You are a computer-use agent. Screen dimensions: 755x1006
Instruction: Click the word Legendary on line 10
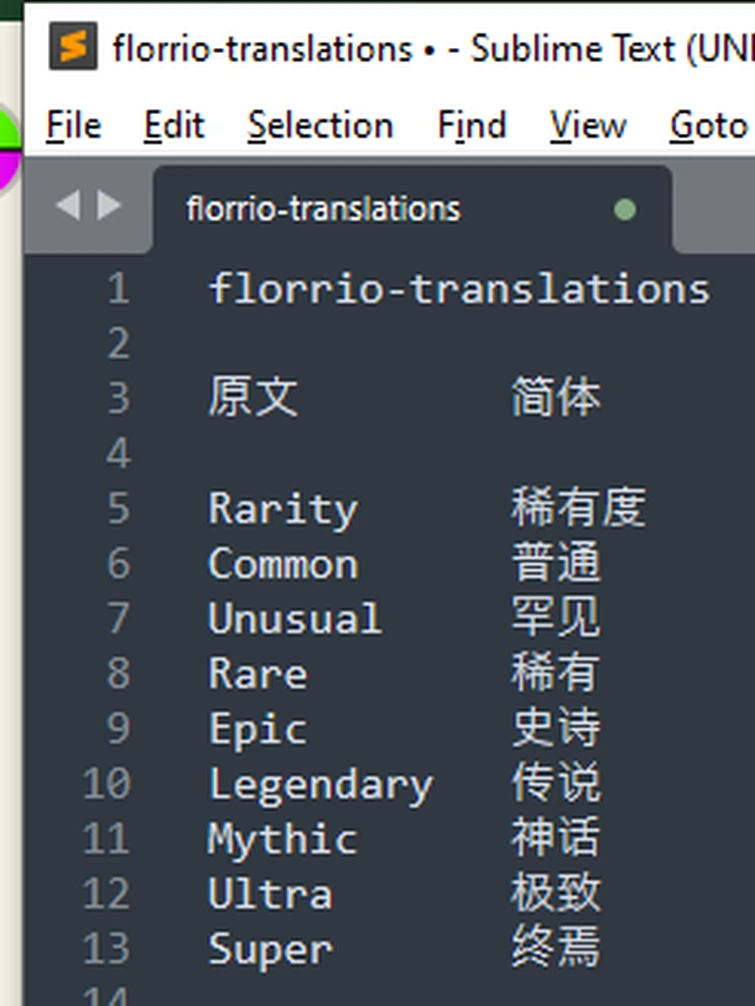321,784
